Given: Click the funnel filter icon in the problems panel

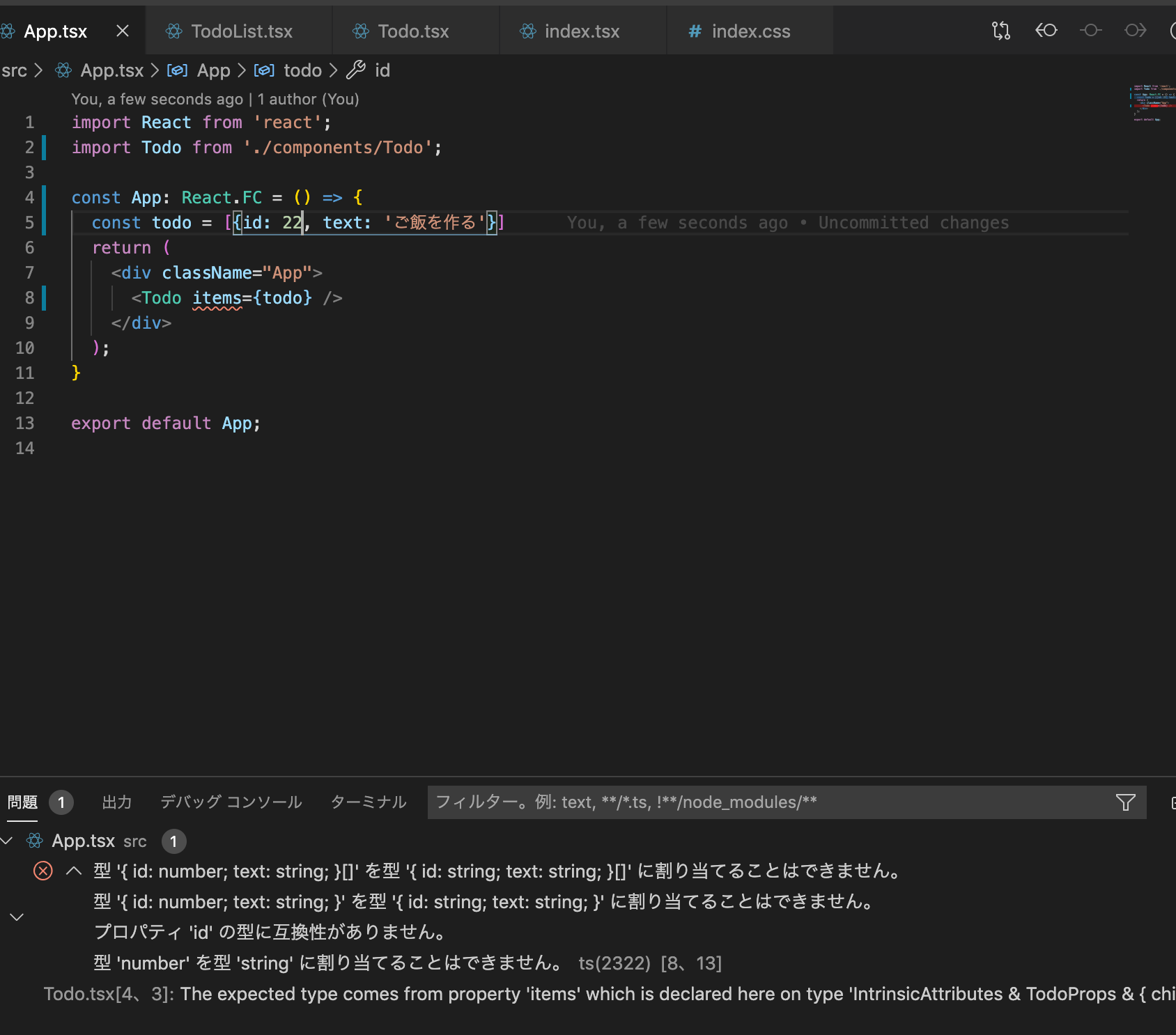Looking at the screenshot, I should pyautogui.click(x=1126, y=802).
